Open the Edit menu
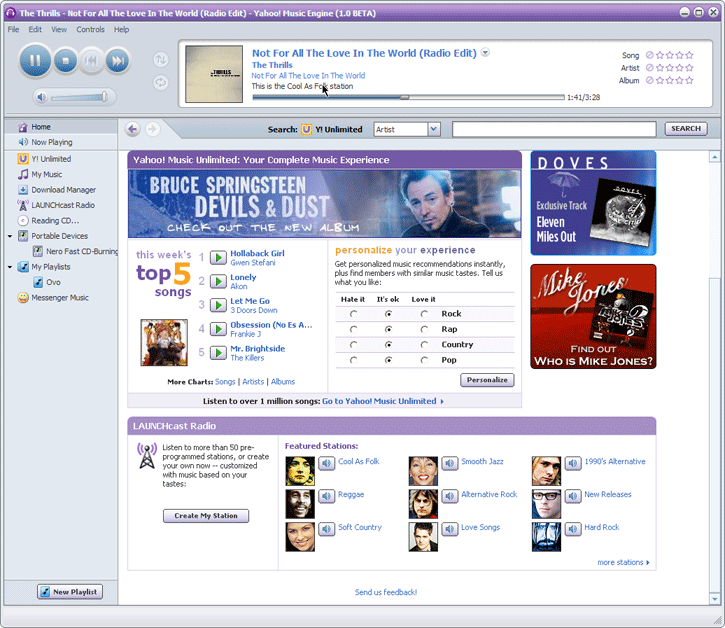The height and width of the screenshot is (628, 725). point(35,30)
